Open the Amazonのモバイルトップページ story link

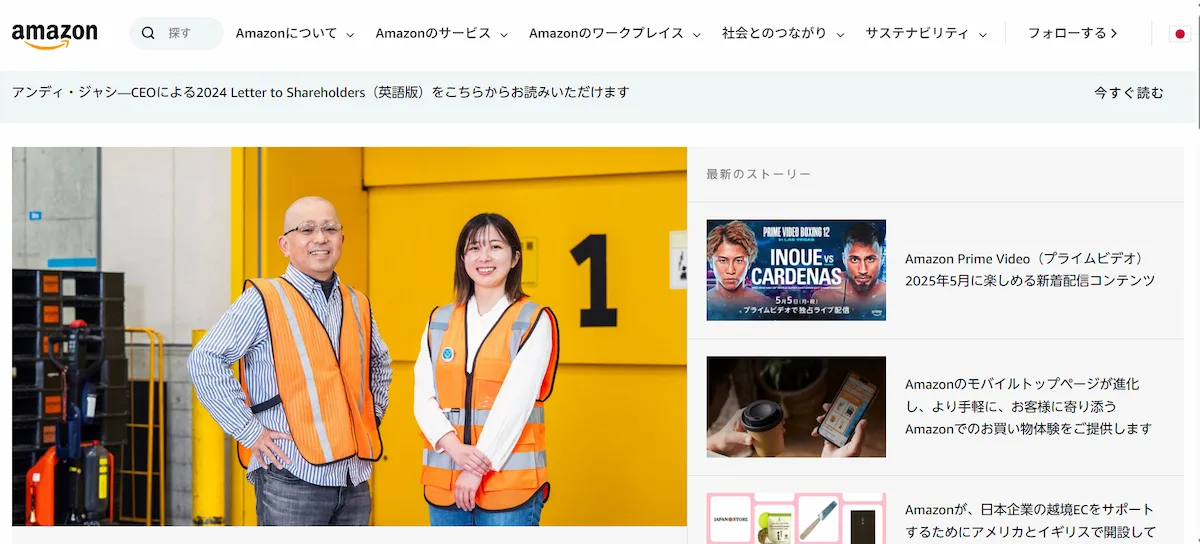(1028, 406)
